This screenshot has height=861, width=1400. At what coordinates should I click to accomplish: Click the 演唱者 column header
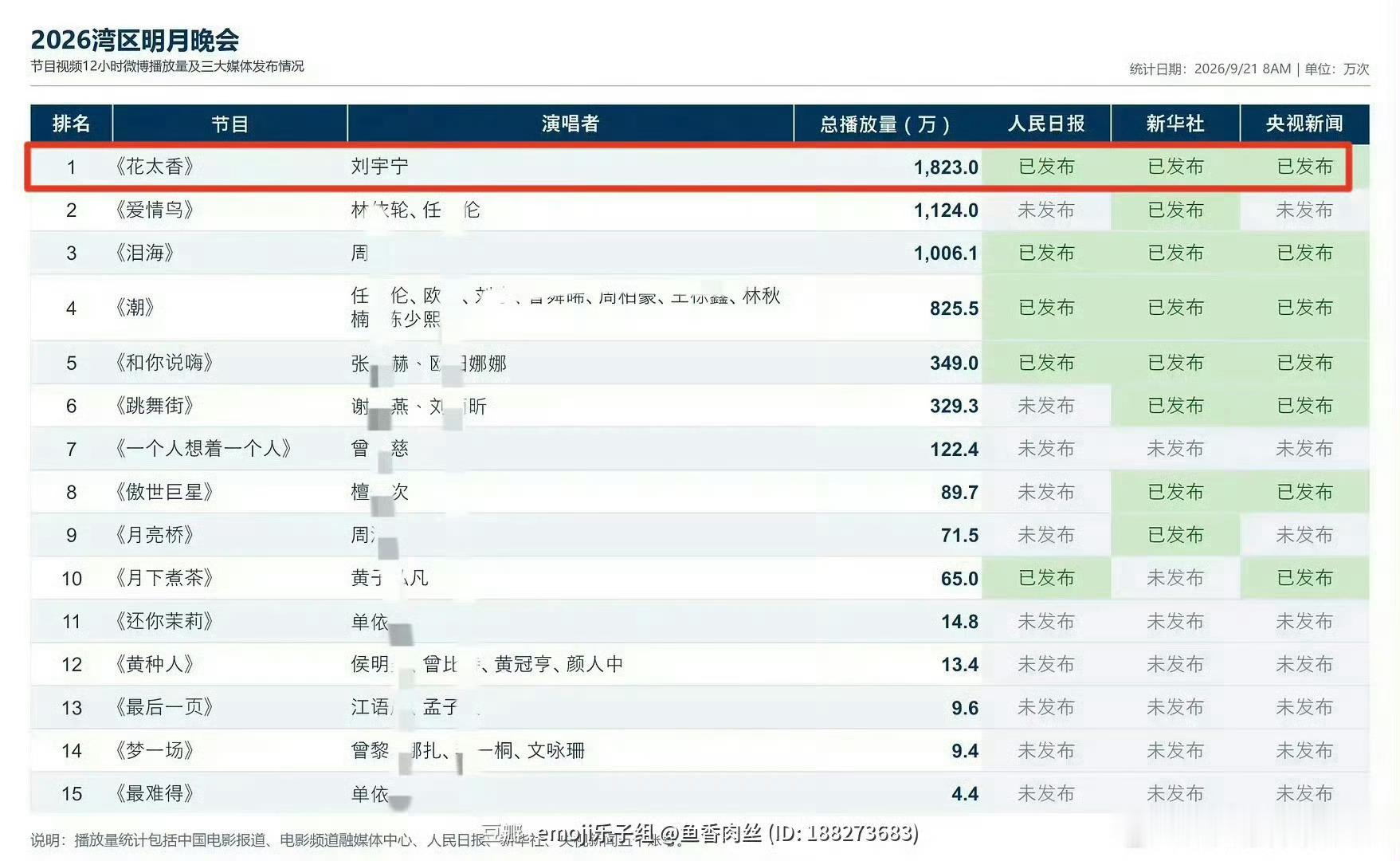point(571,124)
